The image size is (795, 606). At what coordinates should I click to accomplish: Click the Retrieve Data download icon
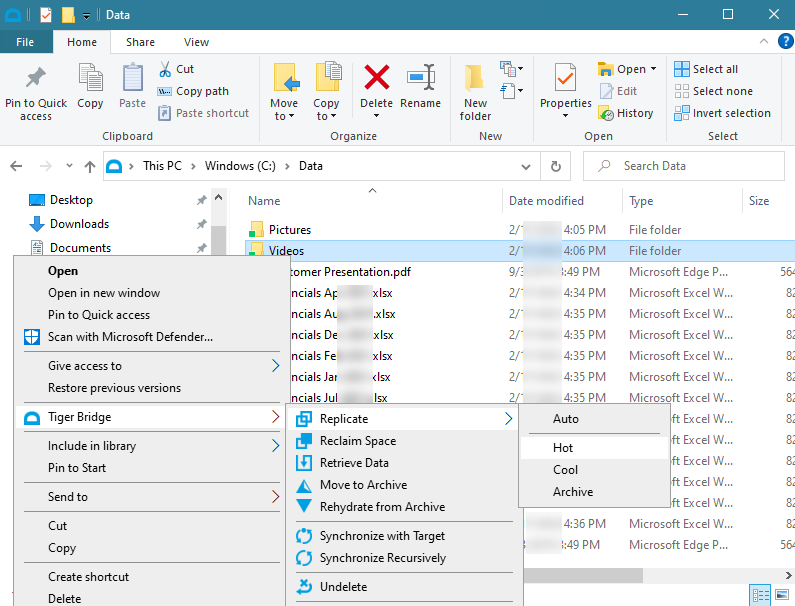coord(303,463)
